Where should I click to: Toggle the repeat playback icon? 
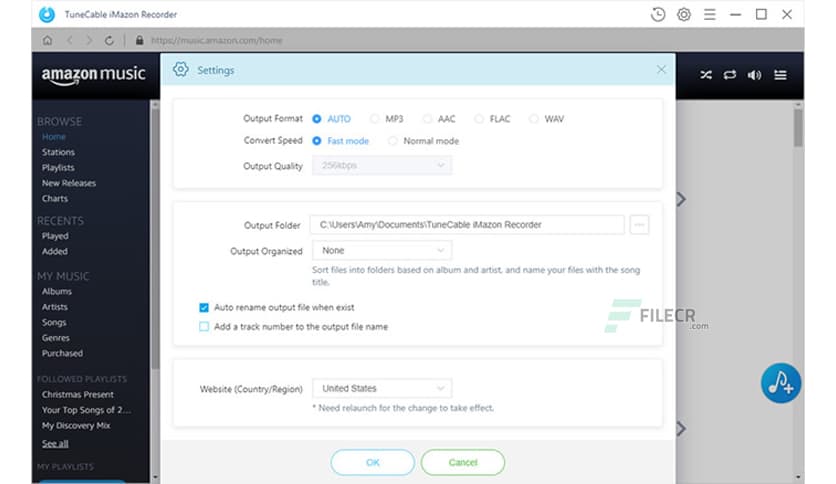tap(730, 75)
